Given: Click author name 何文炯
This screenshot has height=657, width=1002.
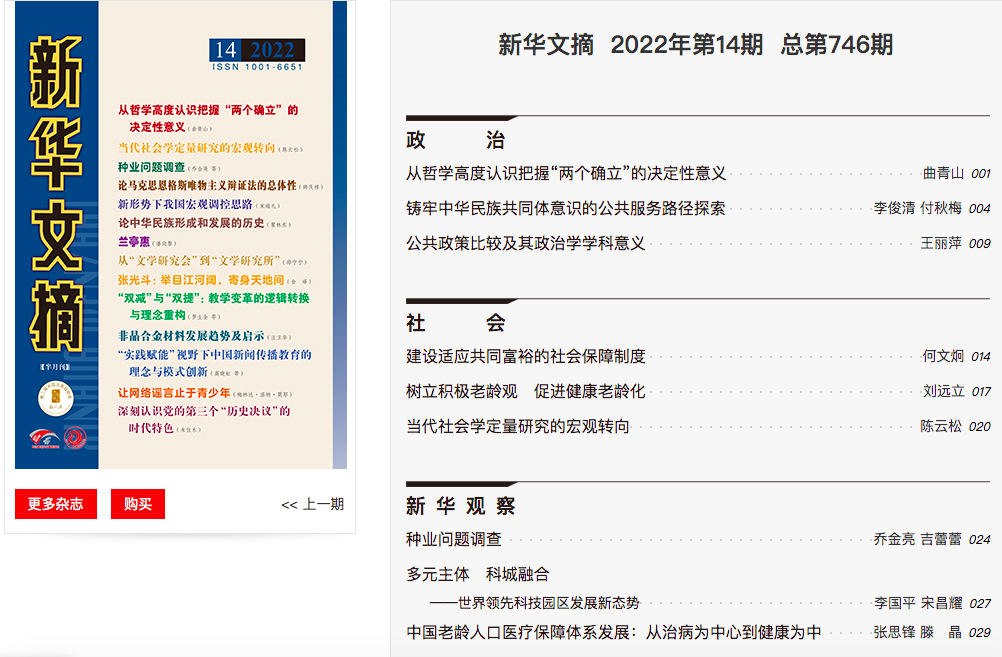Looking at the screenshot, I should (x=943, y=357).
